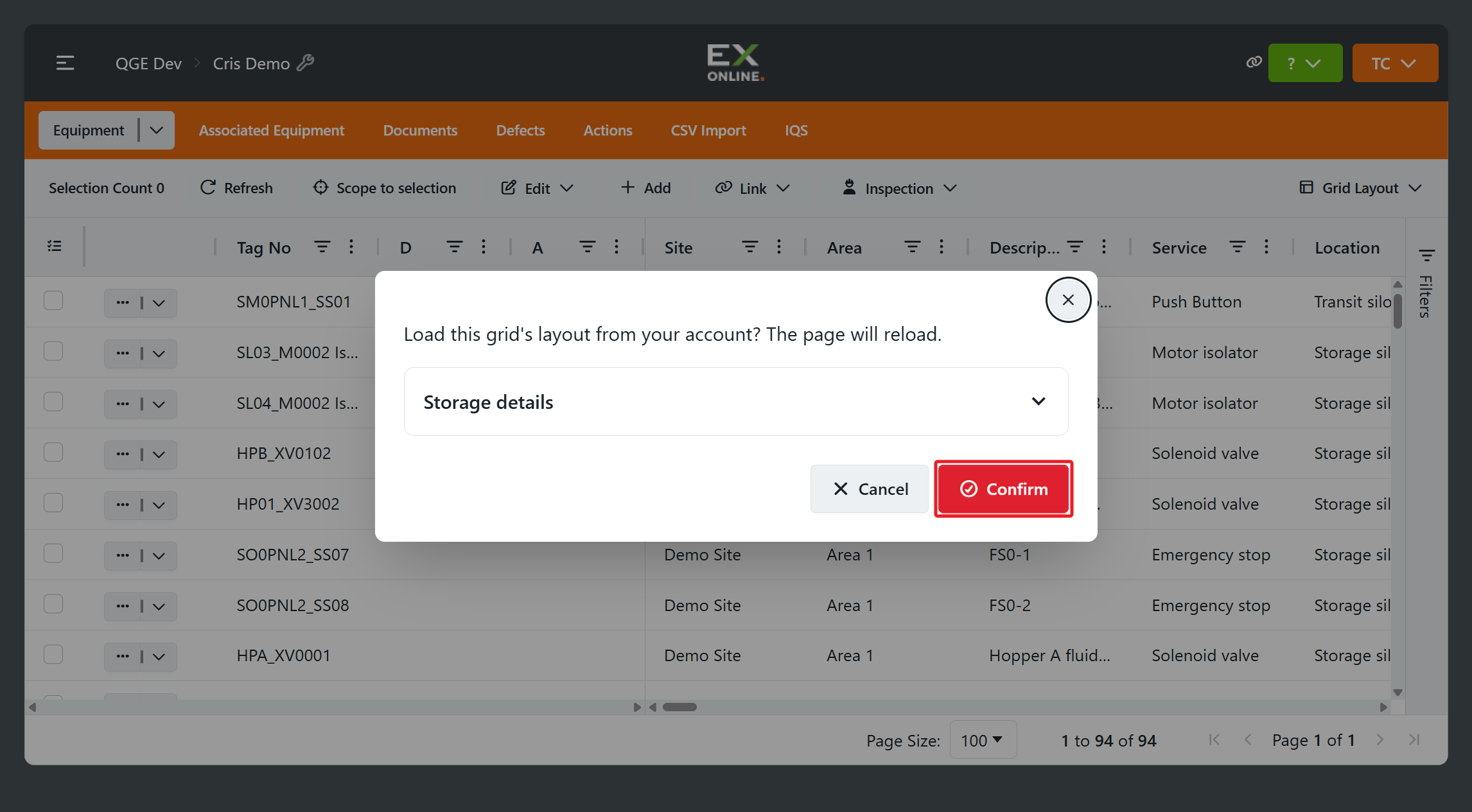Go to the next page
The image size is (1472, 812).
[1380, 739]
